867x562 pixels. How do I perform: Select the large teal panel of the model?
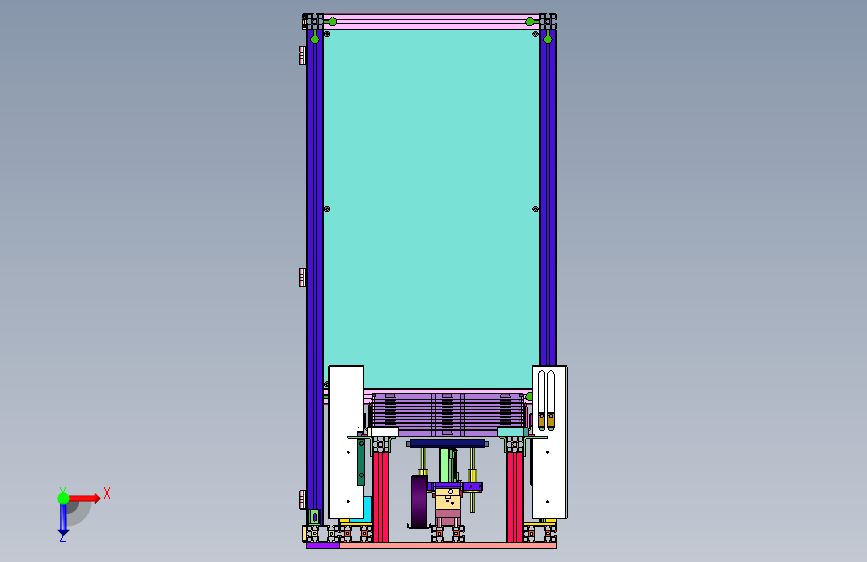[431, 209]
